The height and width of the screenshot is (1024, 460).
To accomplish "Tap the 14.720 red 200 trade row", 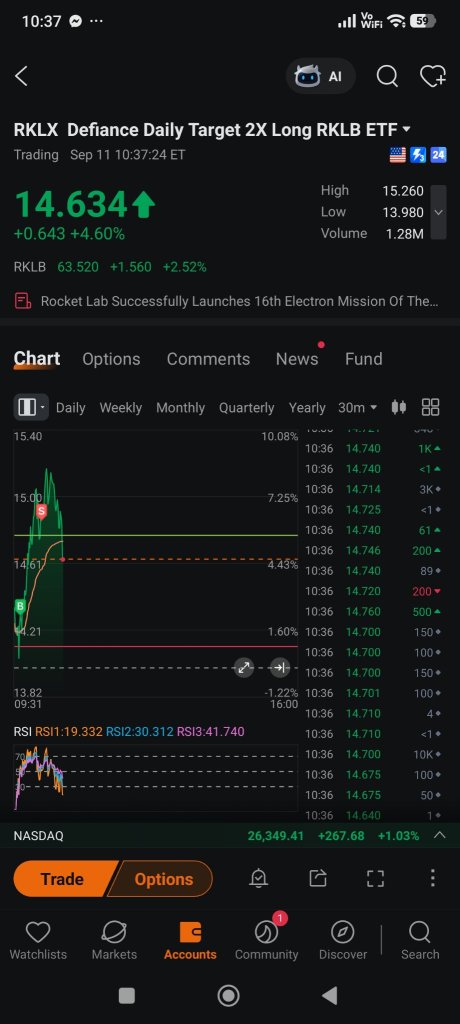I will click(373, 591).
